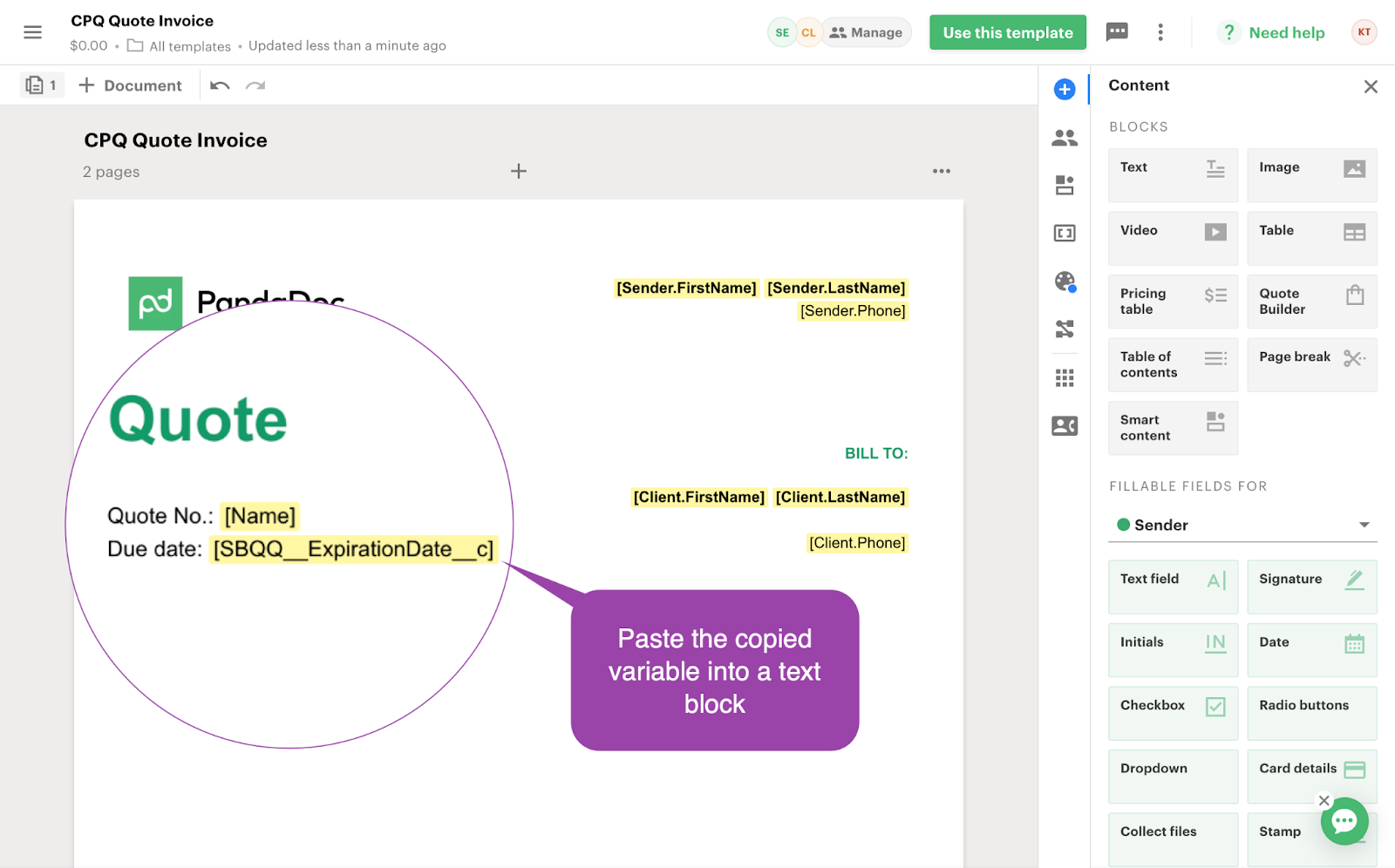Redo the last action
This screenshot has width=1395, height=868.
click(255, 85)
